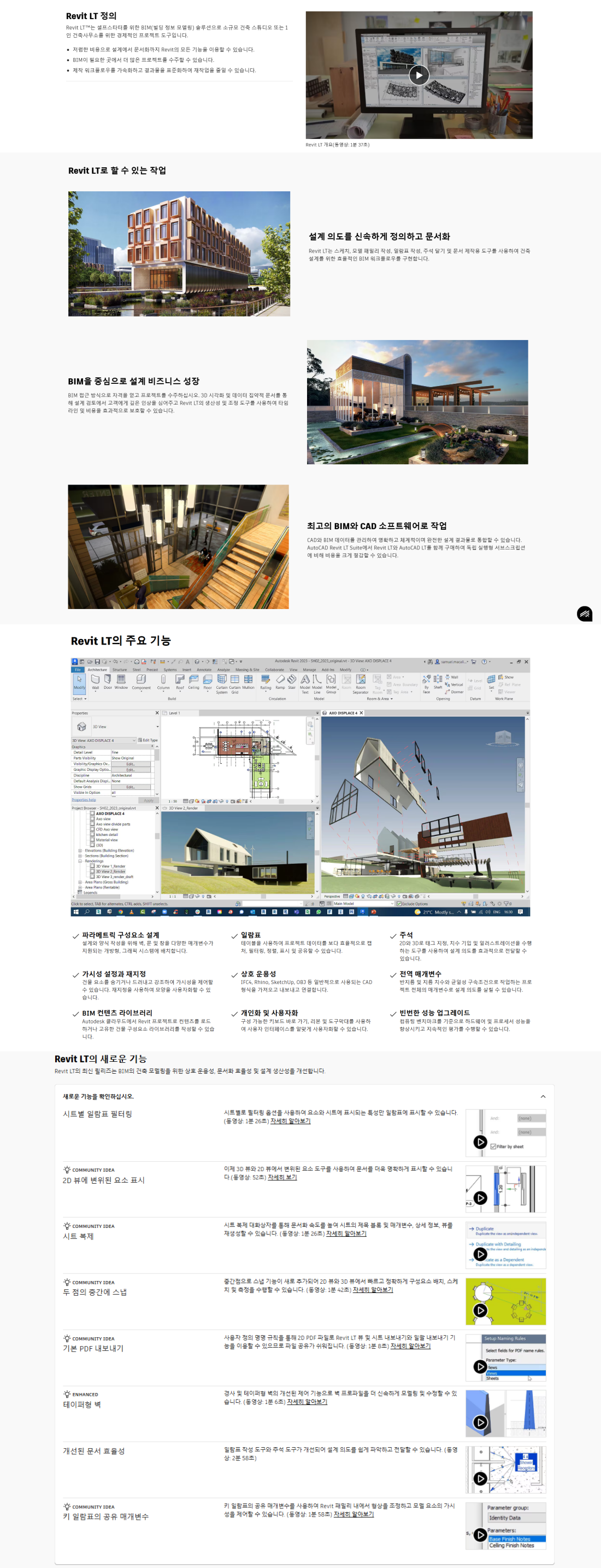
Task: Click the checkmark beside 파라메트릭 구성요소 설계
Action: pyautogui.click(x=75, y=935)
